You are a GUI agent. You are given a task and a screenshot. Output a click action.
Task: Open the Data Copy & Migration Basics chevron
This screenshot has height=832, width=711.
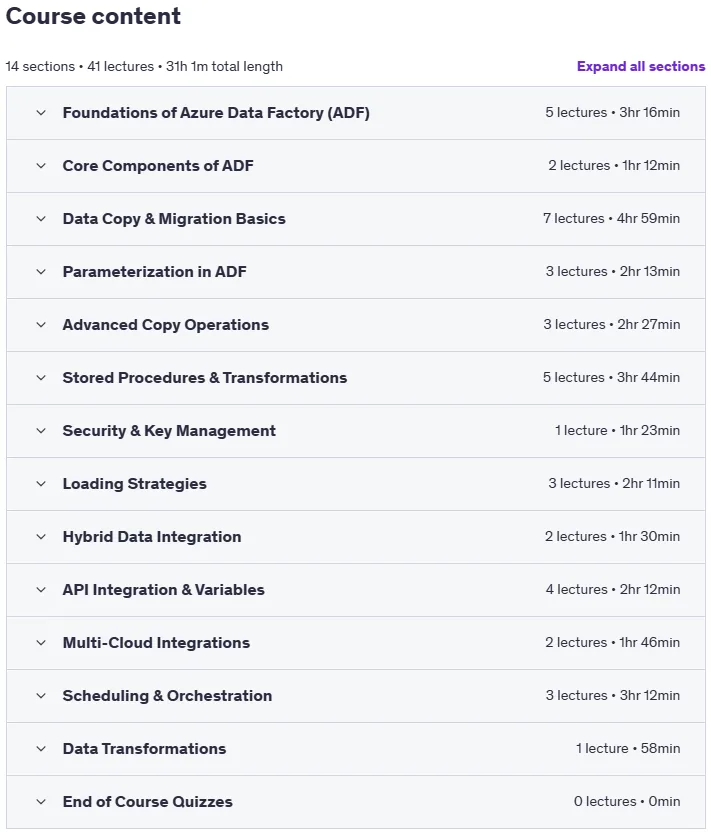pos(41,219)
